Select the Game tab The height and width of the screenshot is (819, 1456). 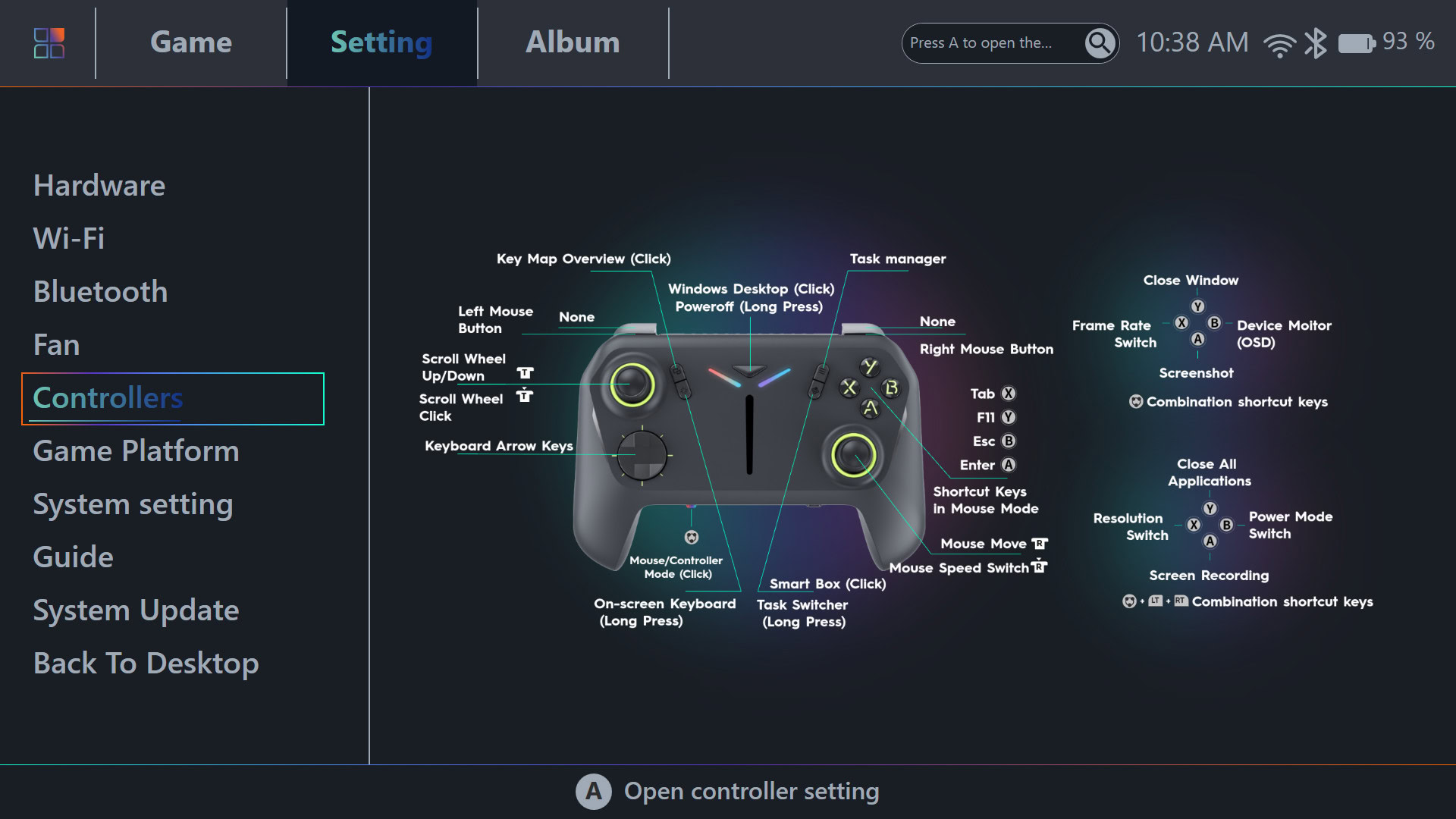pos(190,42)
